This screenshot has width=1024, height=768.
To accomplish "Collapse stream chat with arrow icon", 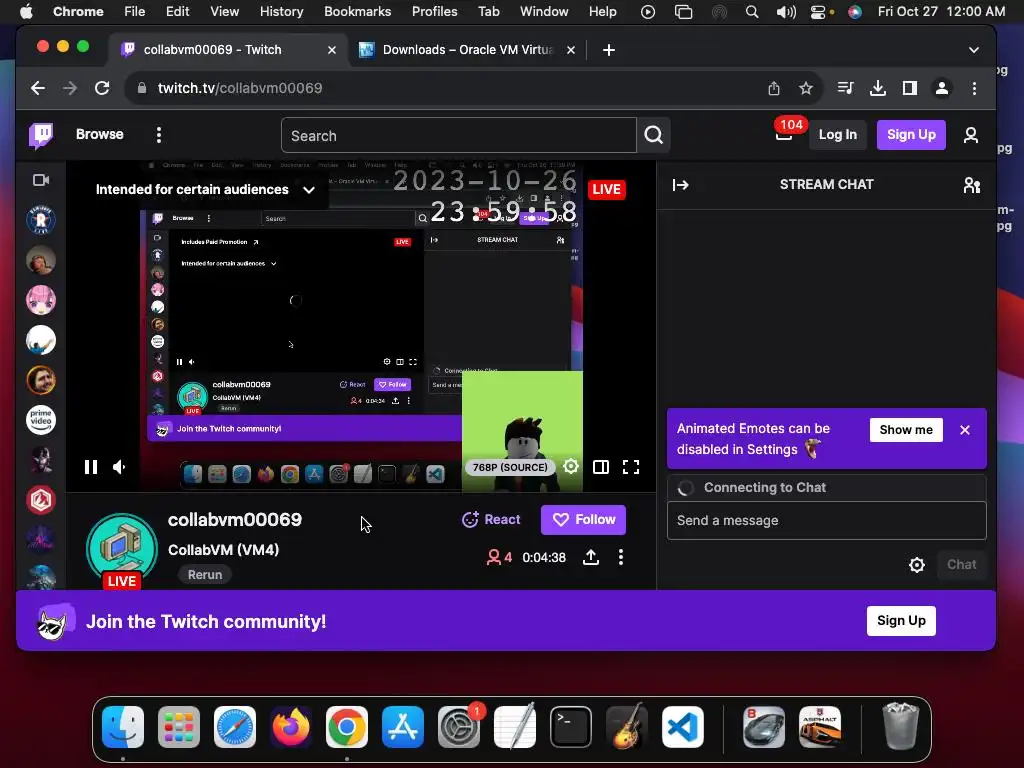I will click(680, 185).
